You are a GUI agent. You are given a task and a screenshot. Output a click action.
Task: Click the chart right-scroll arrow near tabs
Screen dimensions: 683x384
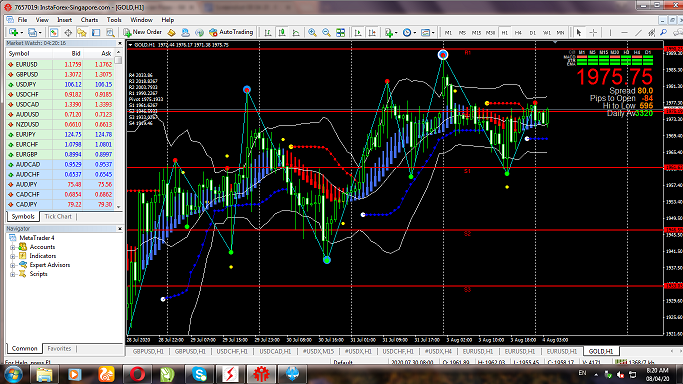coord(680,351)
